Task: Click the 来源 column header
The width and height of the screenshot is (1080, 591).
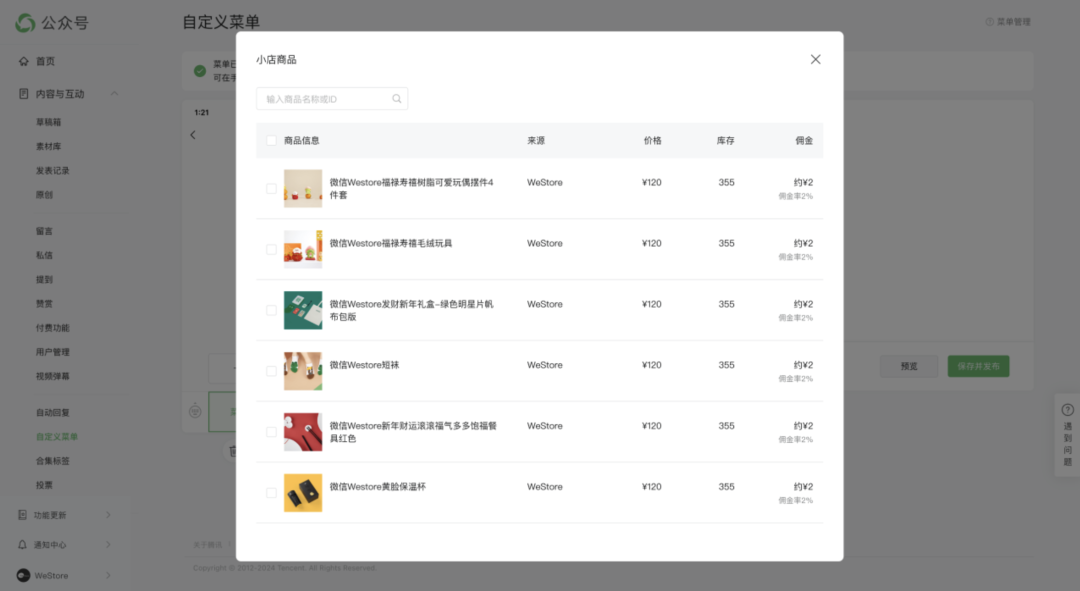Action: pos(536,141)
